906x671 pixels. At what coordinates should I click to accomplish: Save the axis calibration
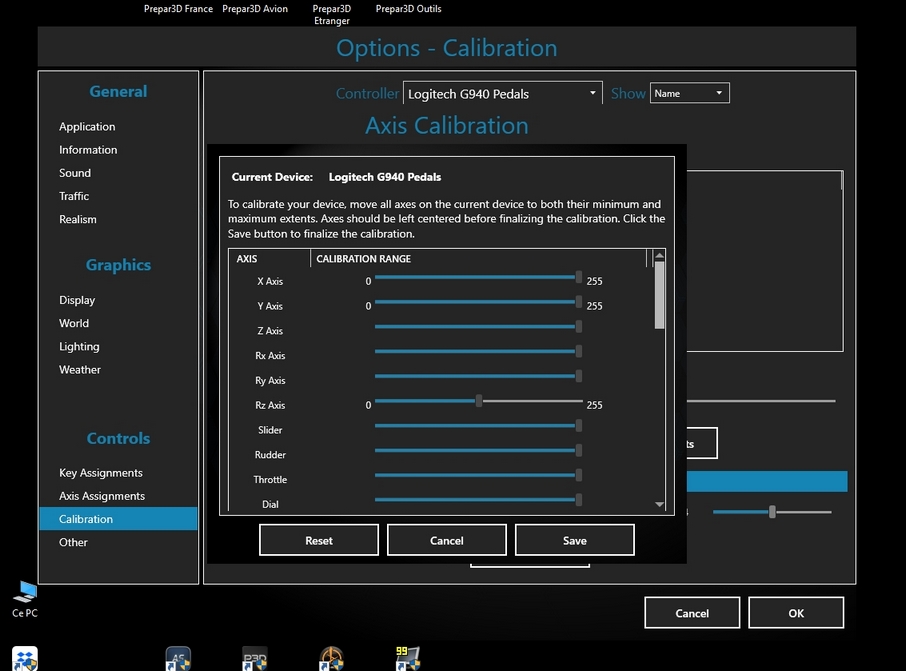[575, 540]
